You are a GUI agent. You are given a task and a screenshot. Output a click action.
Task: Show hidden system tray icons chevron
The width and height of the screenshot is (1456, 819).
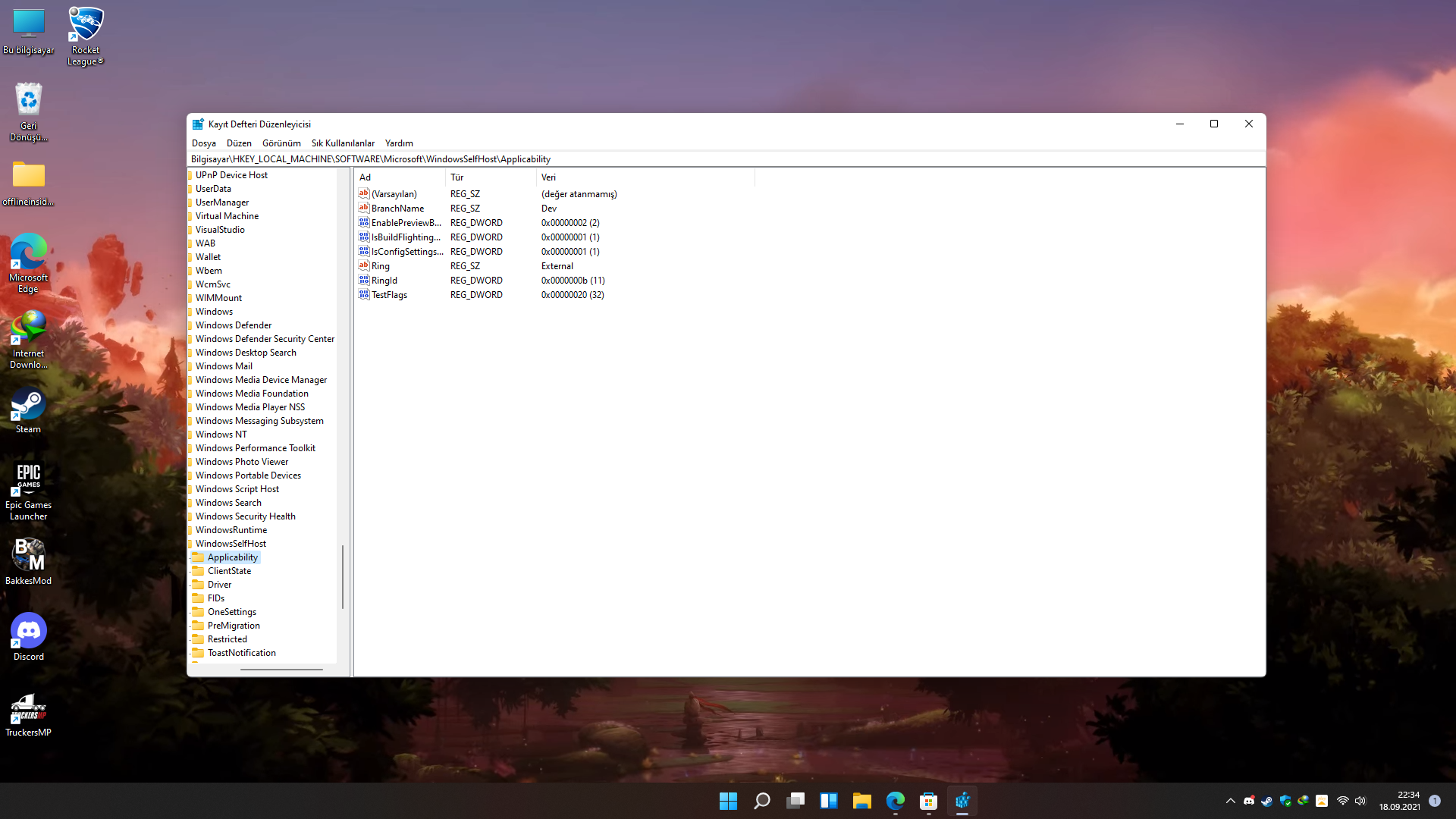tap(1230, 801)
